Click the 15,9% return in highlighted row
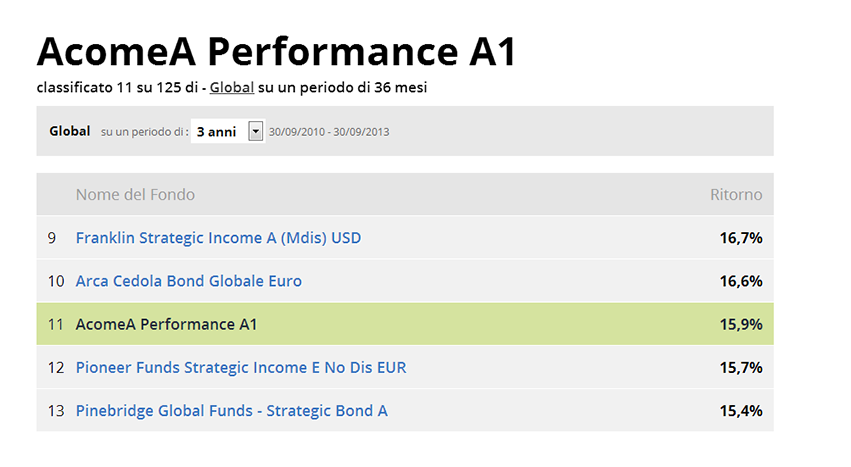851x467 pixels. (741, 324)
